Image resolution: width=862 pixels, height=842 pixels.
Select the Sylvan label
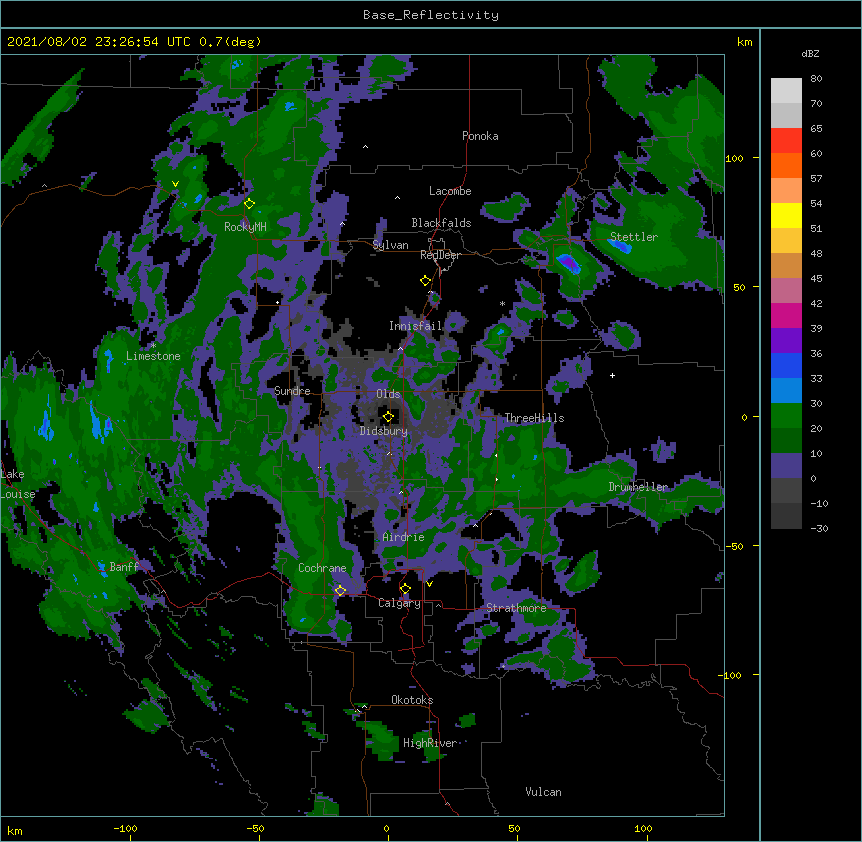(390, 245)
